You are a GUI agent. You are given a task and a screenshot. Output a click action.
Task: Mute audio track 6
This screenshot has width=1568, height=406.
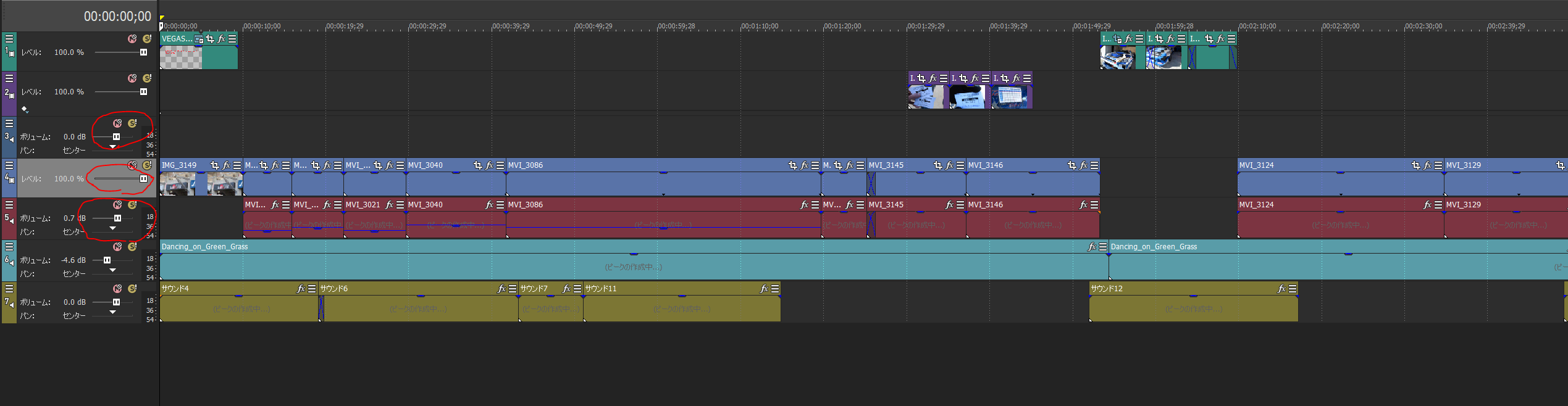[x=117, y=247]
